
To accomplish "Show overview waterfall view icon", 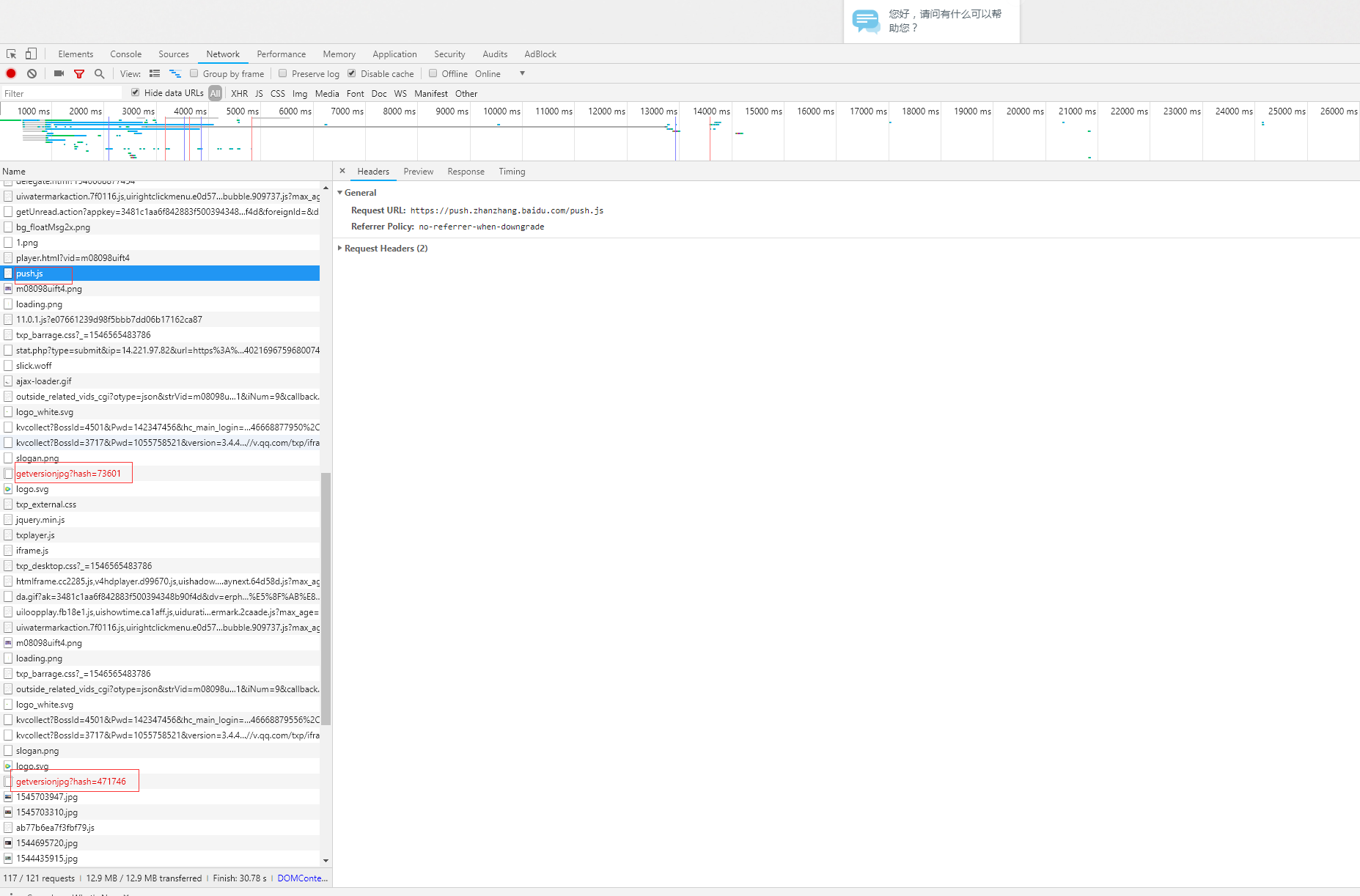I will point(175,73).
